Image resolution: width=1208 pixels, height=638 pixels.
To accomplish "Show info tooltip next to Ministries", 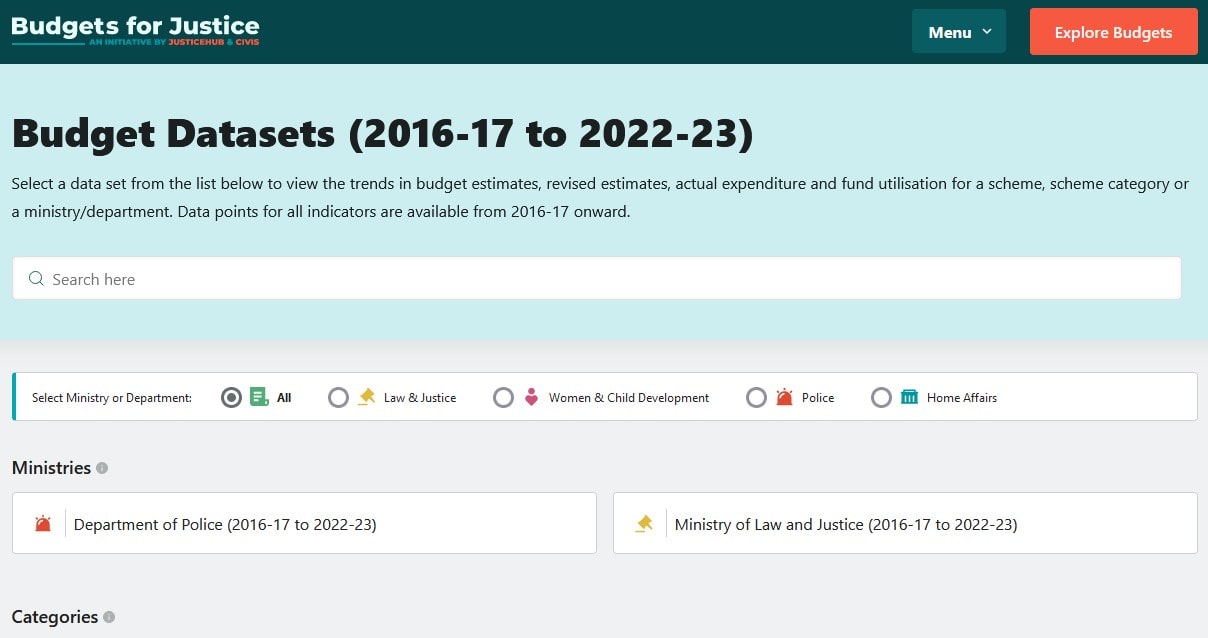I will (102, 468).
